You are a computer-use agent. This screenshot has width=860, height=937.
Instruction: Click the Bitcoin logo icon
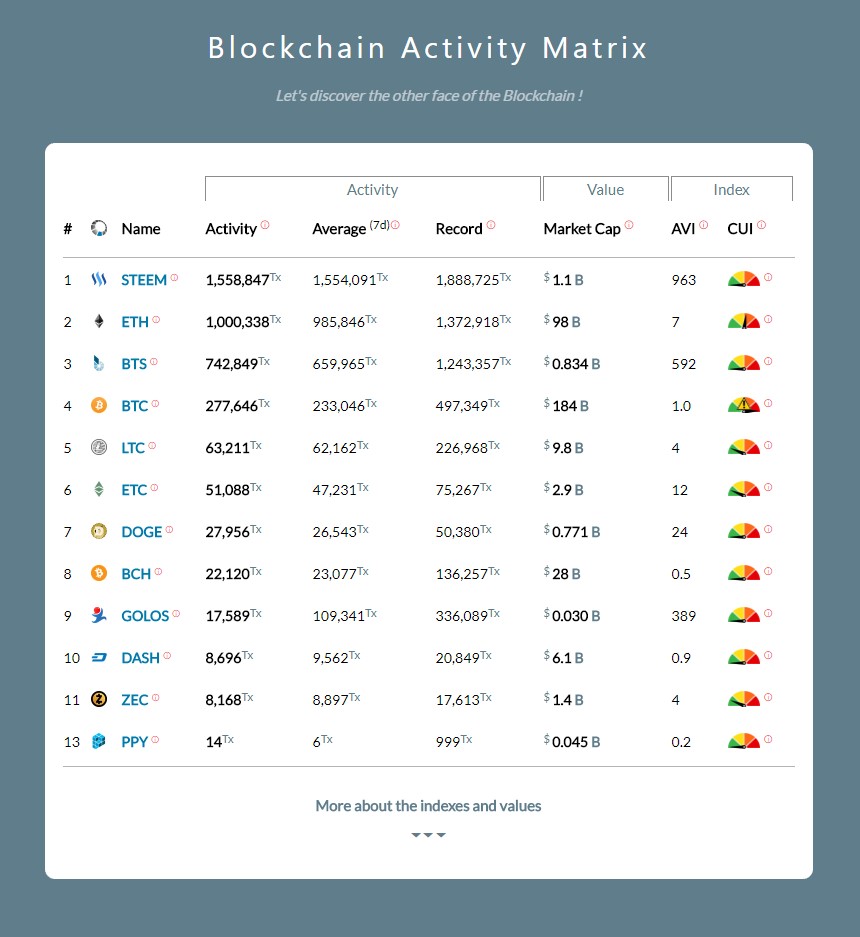(x=97, y=406)
